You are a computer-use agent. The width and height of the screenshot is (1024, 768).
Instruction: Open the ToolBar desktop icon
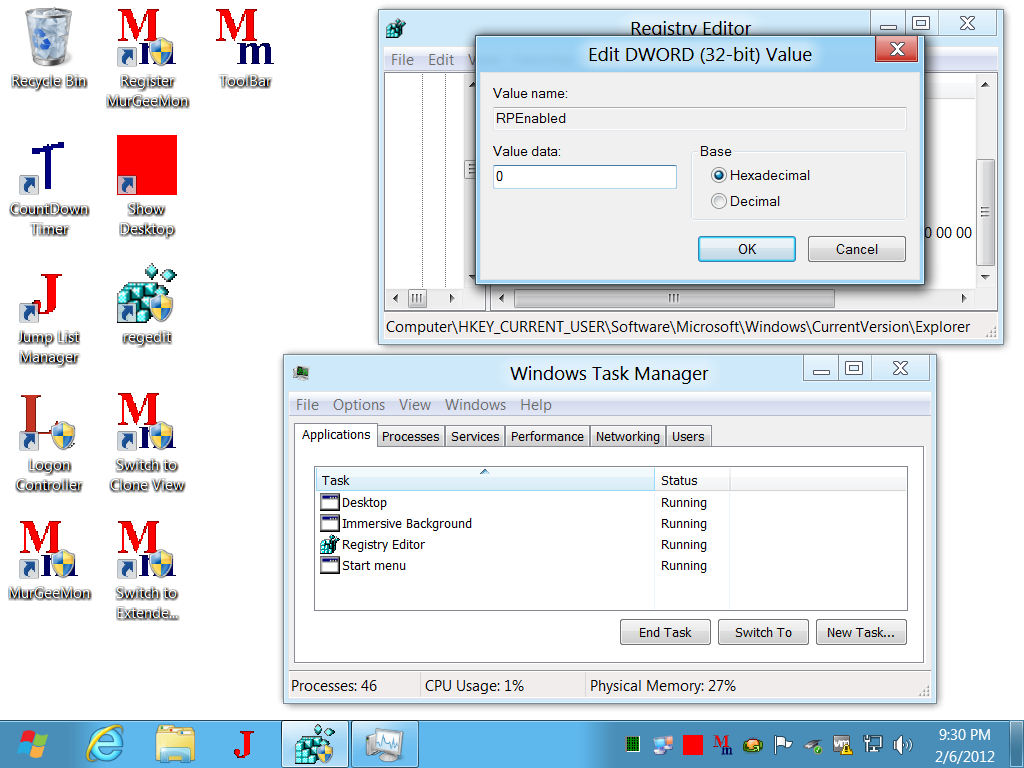click(245, 48)
